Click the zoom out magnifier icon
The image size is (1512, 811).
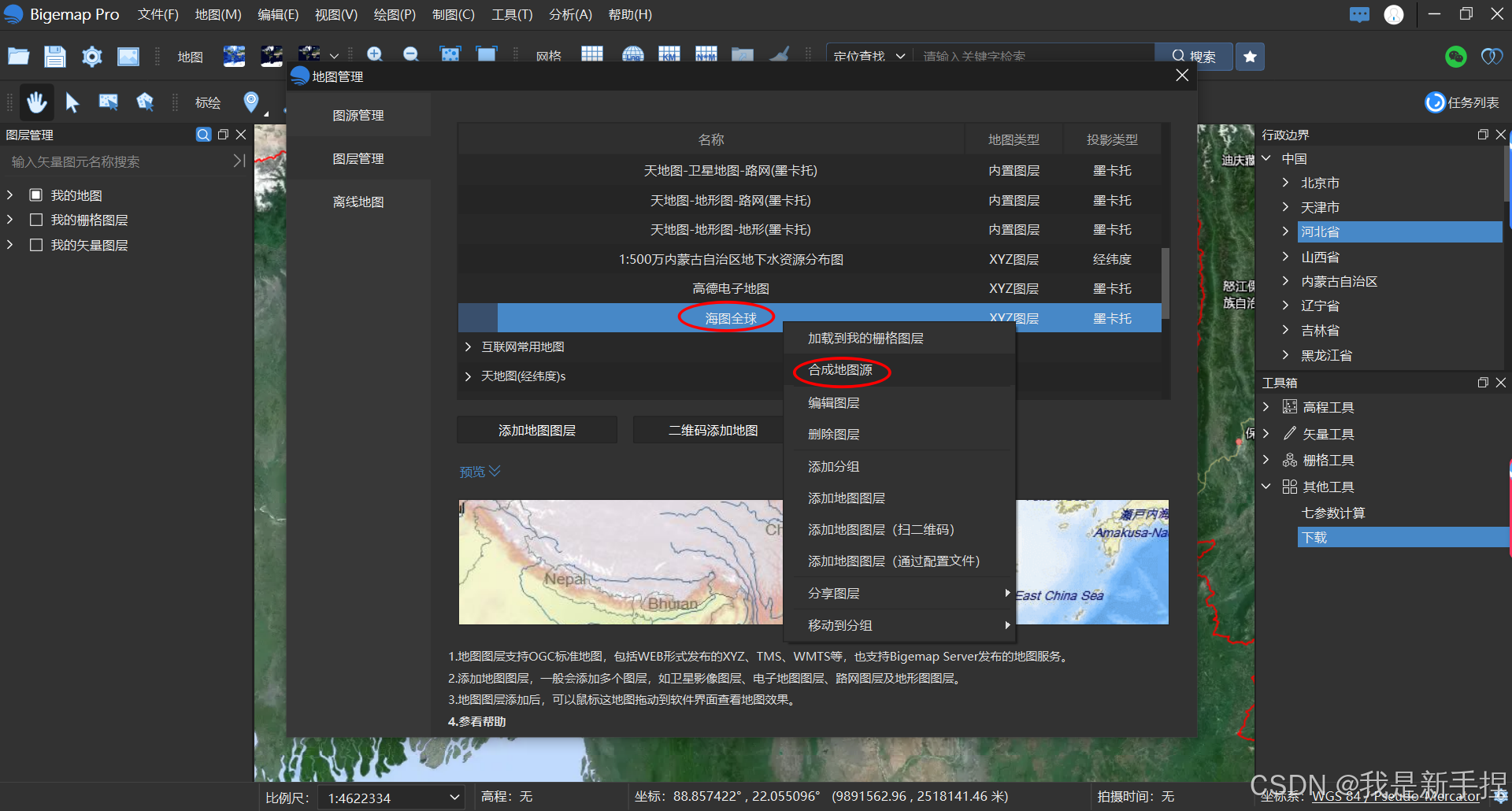pyautogui.click(x=411, y=54)
